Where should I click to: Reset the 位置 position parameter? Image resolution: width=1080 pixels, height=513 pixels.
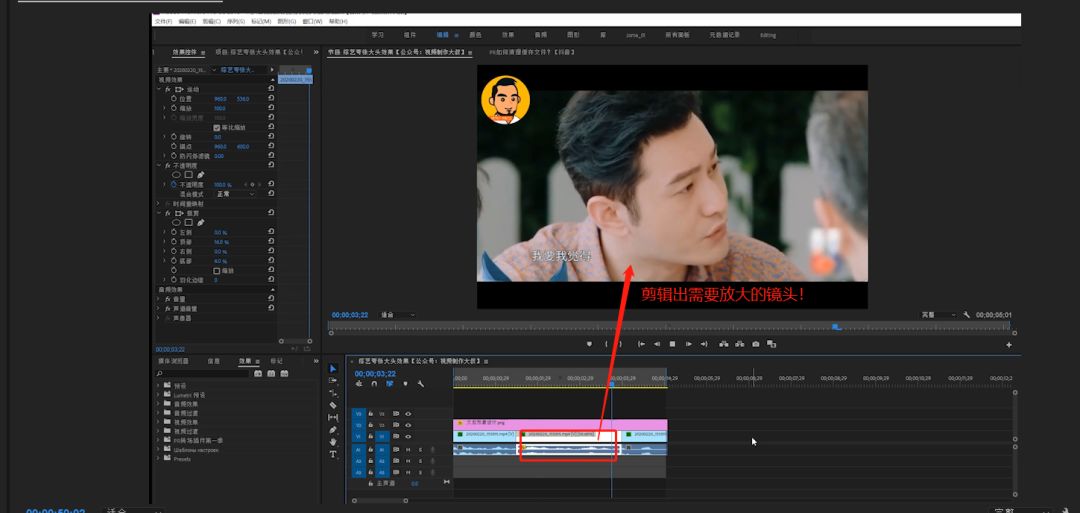point(271,99)
